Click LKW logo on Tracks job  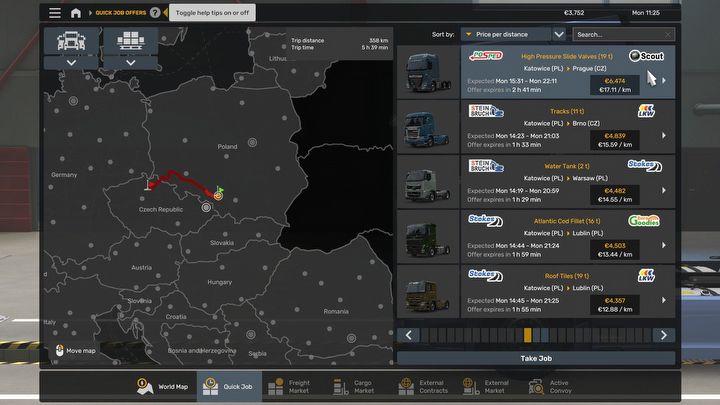click(x=646, y=111)
